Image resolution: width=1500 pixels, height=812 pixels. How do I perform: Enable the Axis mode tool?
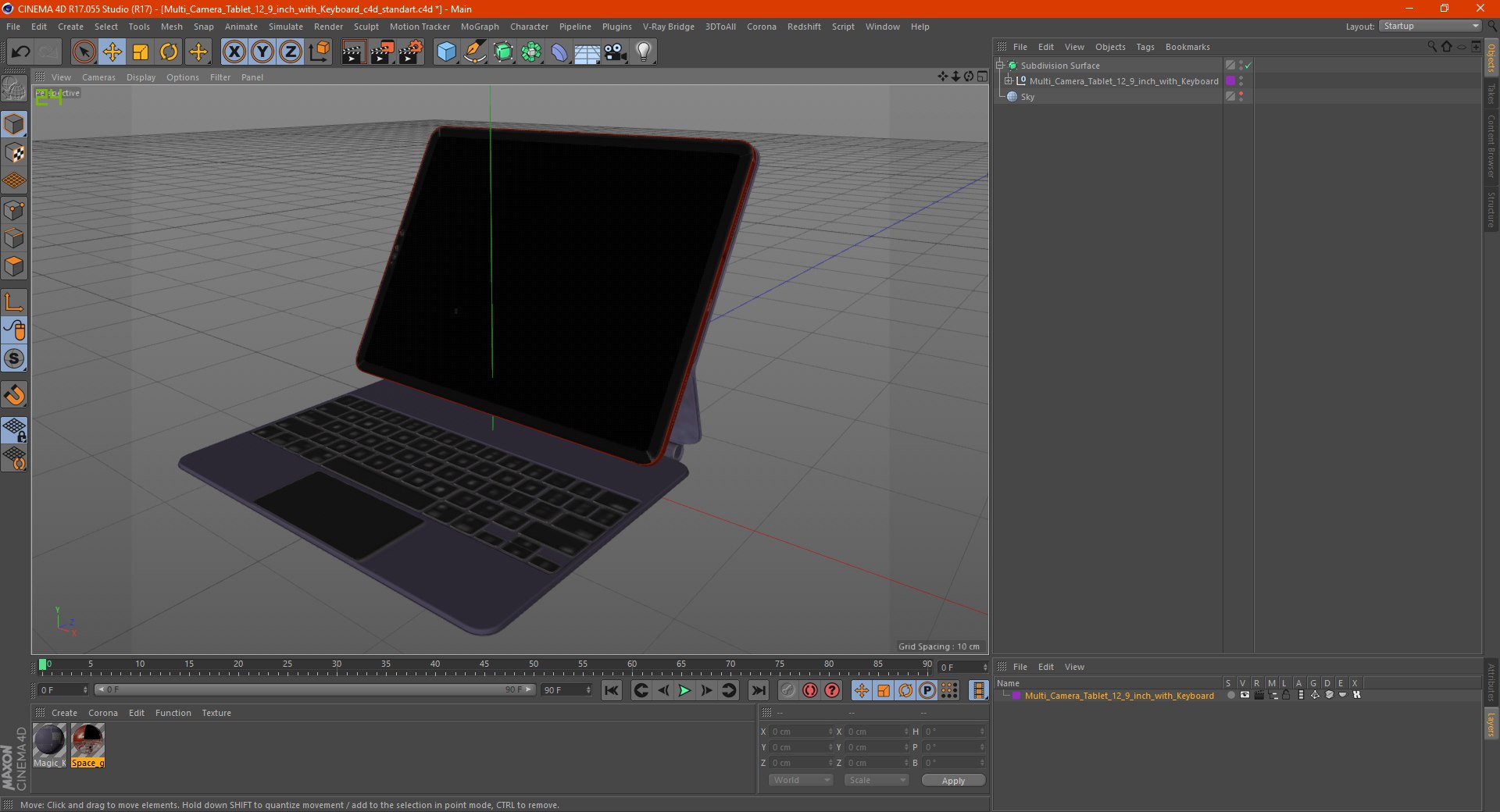14,302
